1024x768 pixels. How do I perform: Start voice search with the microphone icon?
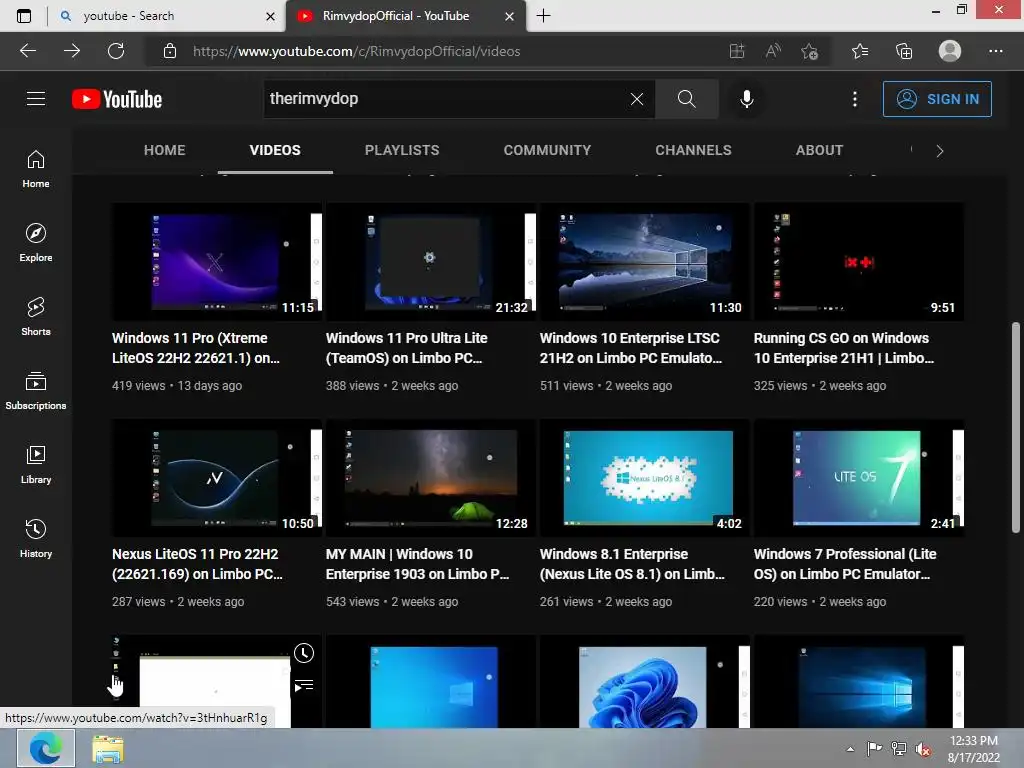click(x=746, y=99)
